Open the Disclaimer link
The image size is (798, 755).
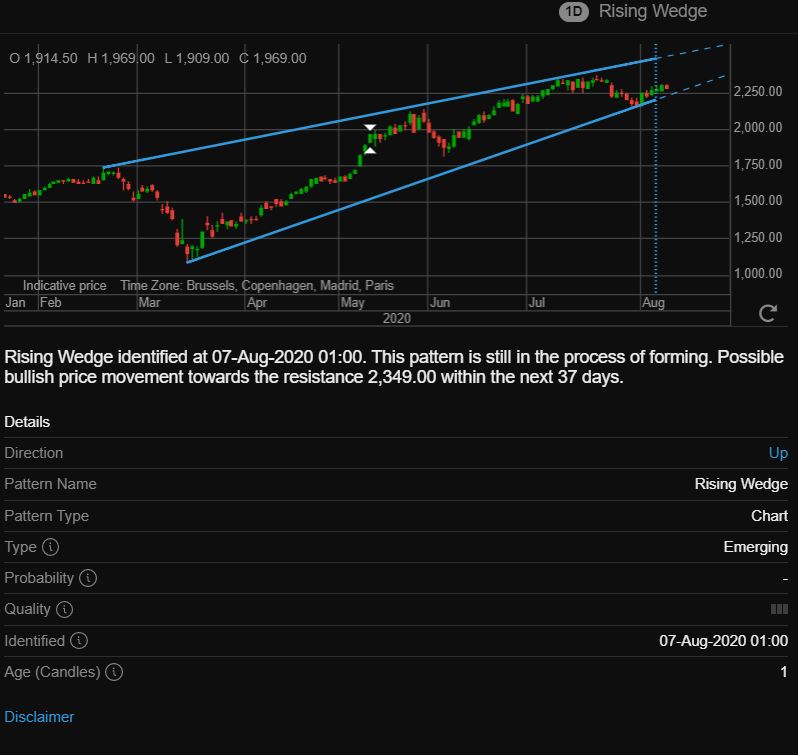[x=39, y=717]
